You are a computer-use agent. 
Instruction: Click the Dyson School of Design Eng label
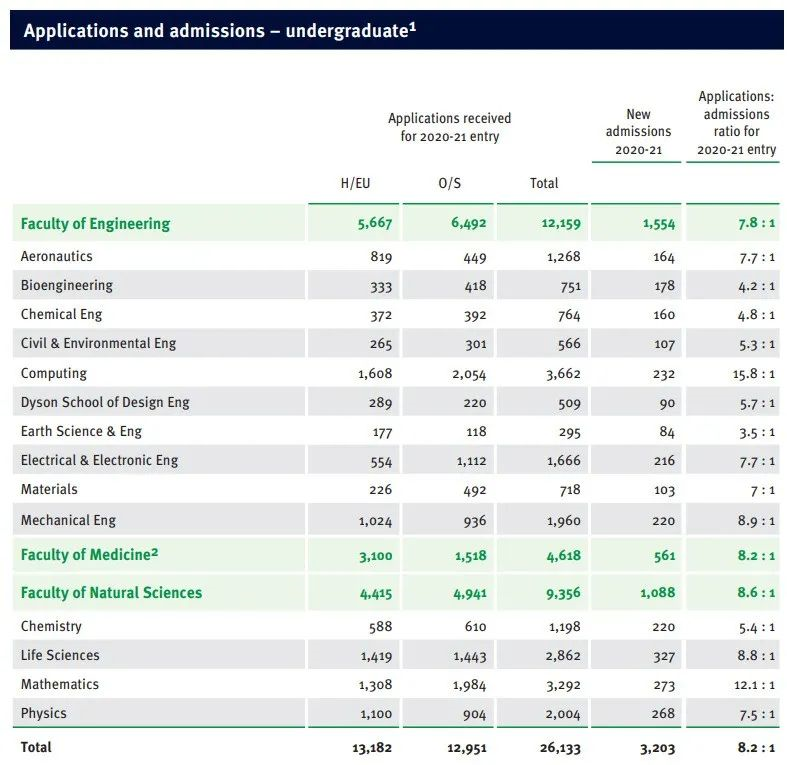[105, 403]
